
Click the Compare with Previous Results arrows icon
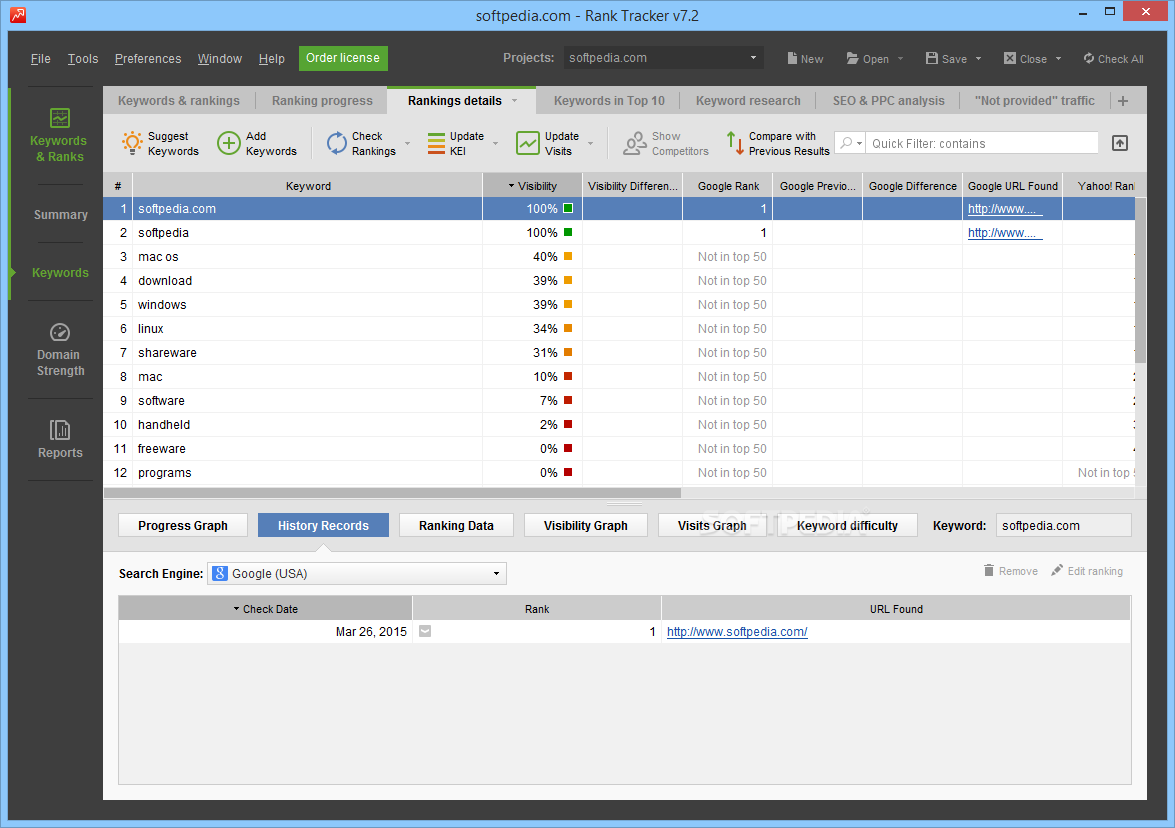[x=735, y=143]
